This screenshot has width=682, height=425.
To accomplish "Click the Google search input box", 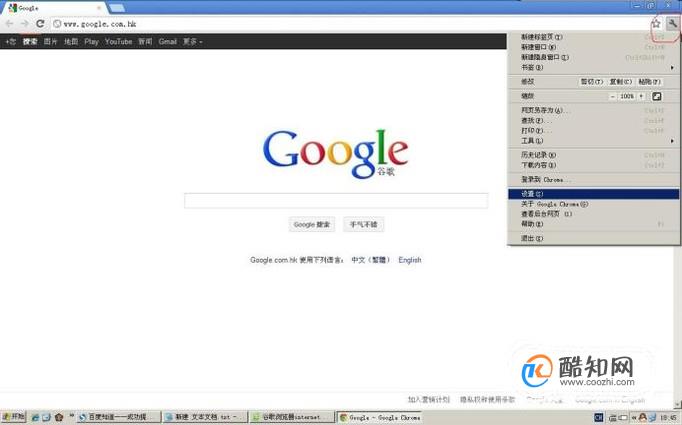I will 336,201.
